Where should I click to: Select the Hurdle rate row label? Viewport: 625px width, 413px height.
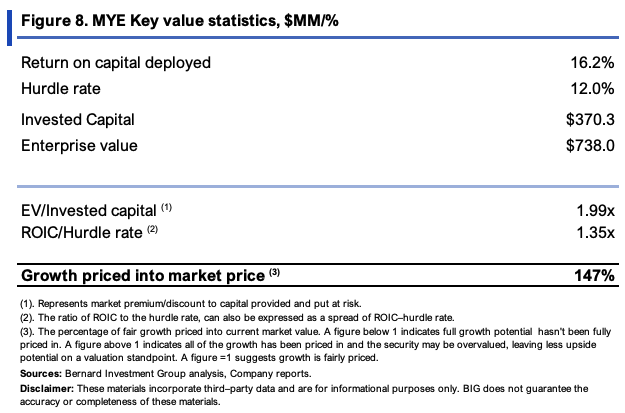(x=61, y=88)
